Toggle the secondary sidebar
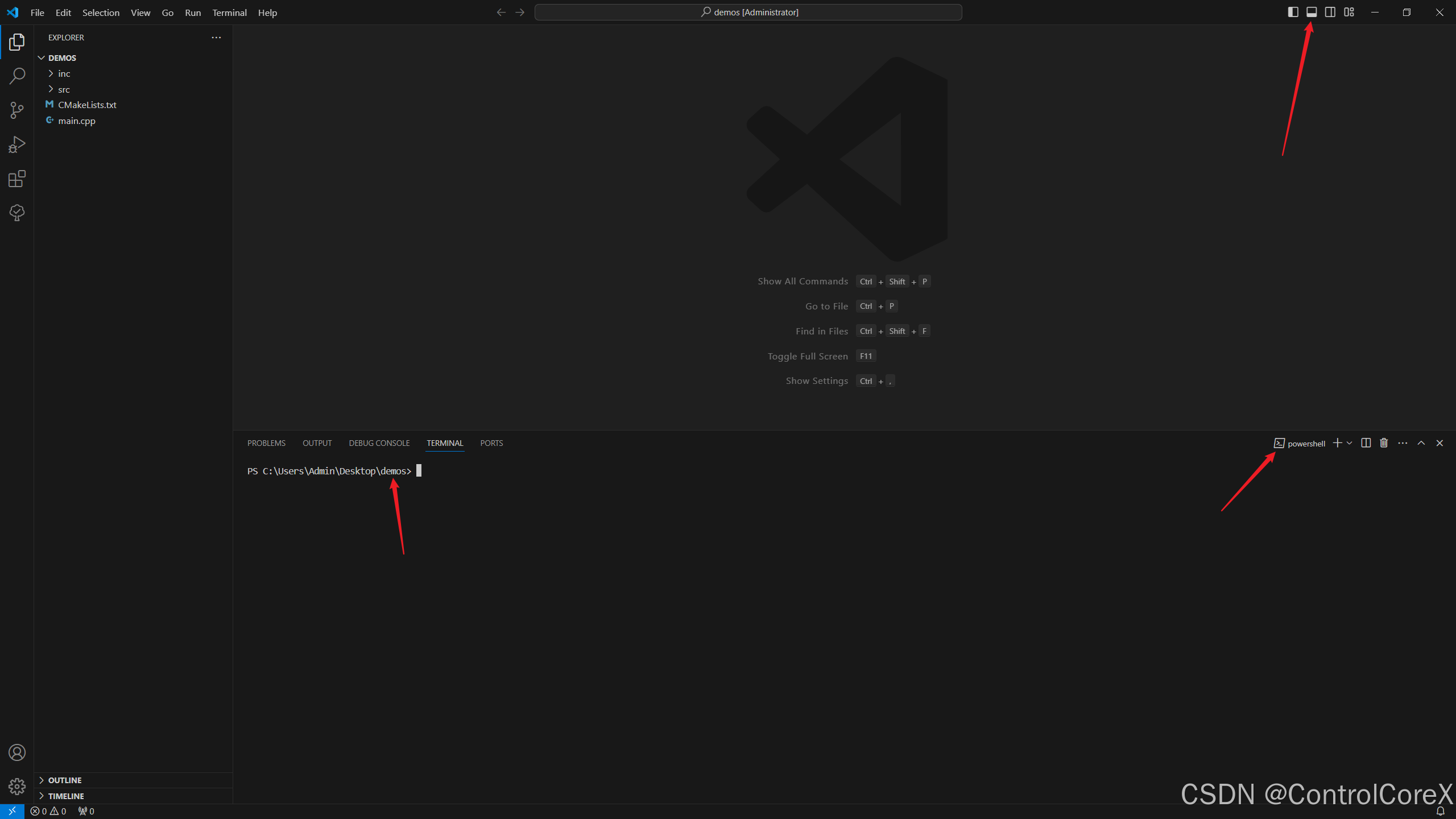Image resolution: width=1456 pixels, height=819 pixels. coord(1330,11)
